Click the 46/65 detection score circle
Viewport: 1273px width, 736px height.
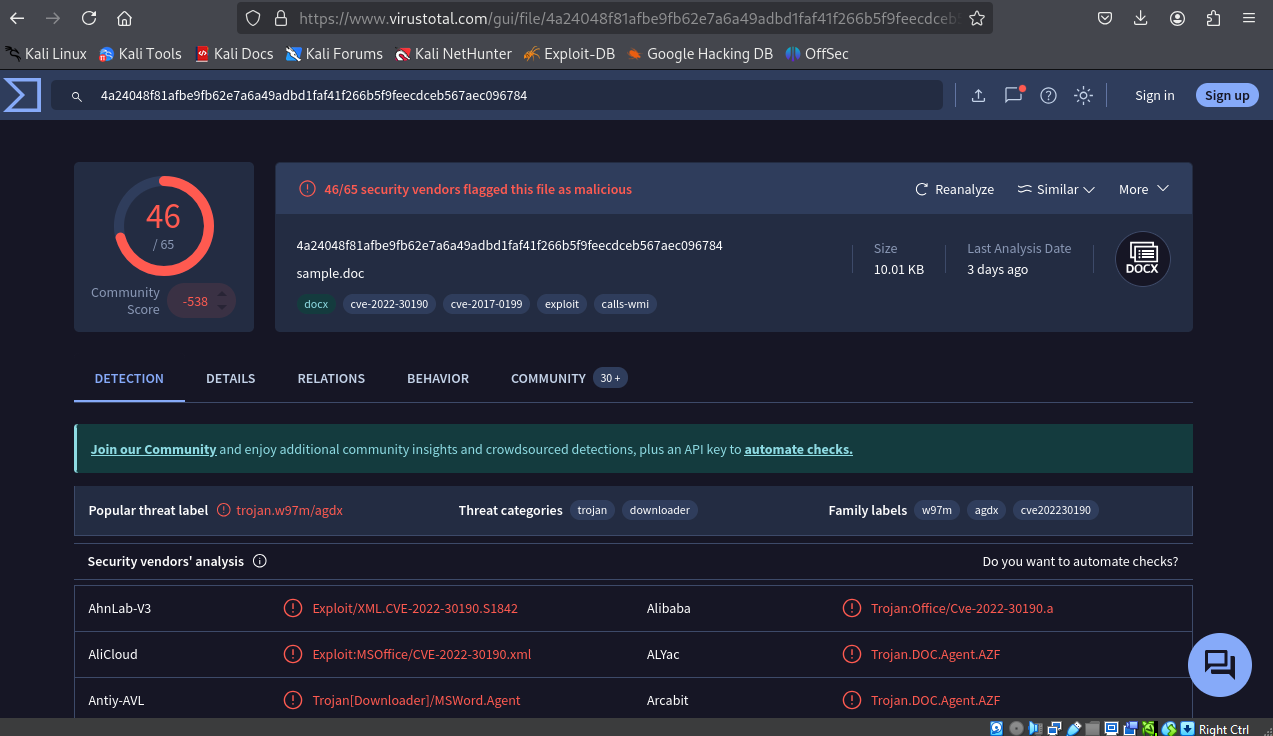(x=163, y=226)
